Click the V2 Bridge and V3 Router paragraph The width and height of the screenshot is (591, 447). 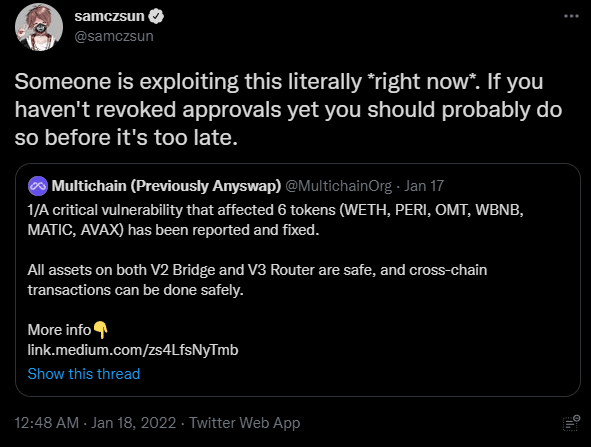pyautogui.click(x=257, y=280)
